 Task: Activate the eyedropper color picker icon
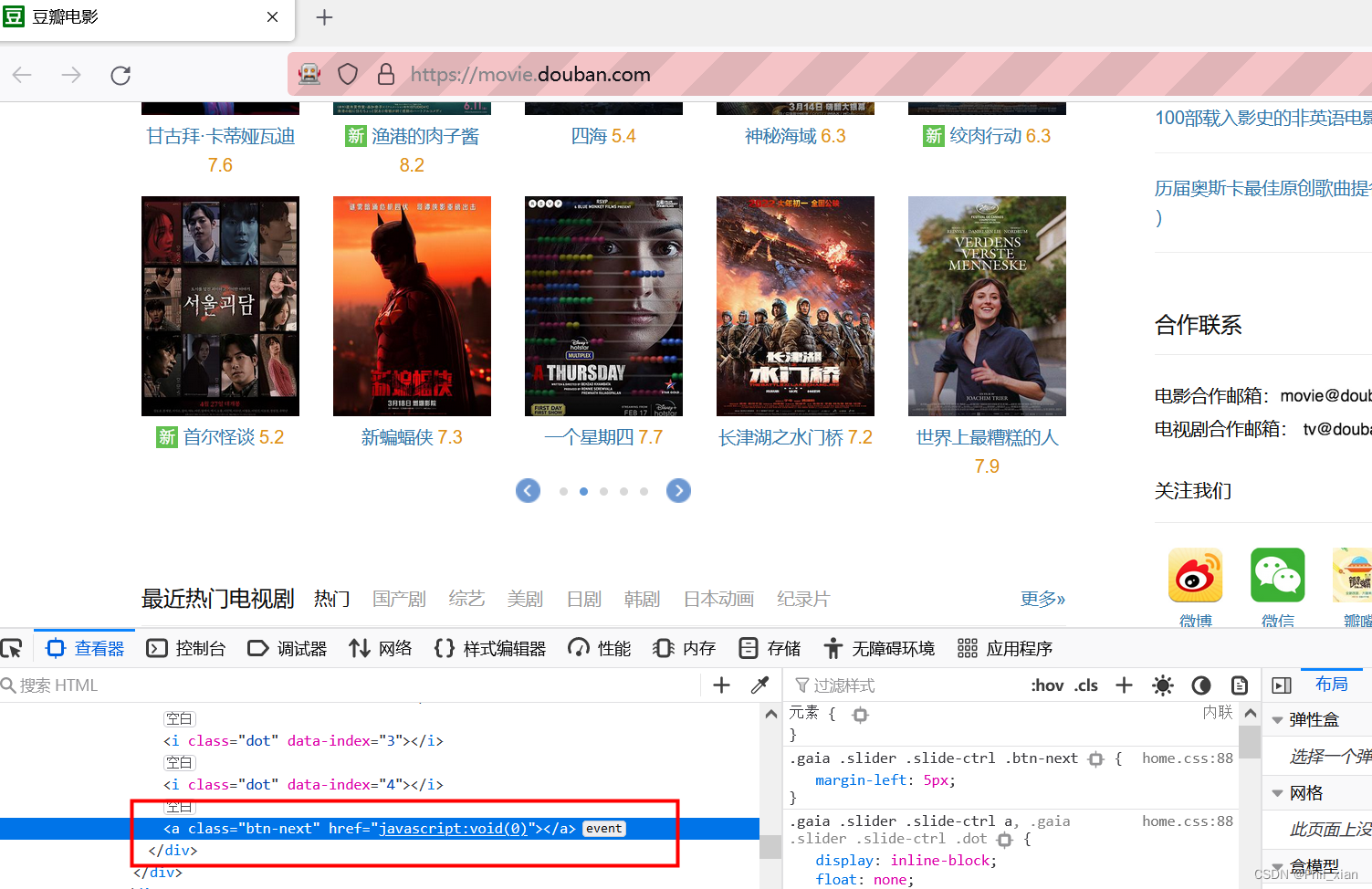pos(759,685)
